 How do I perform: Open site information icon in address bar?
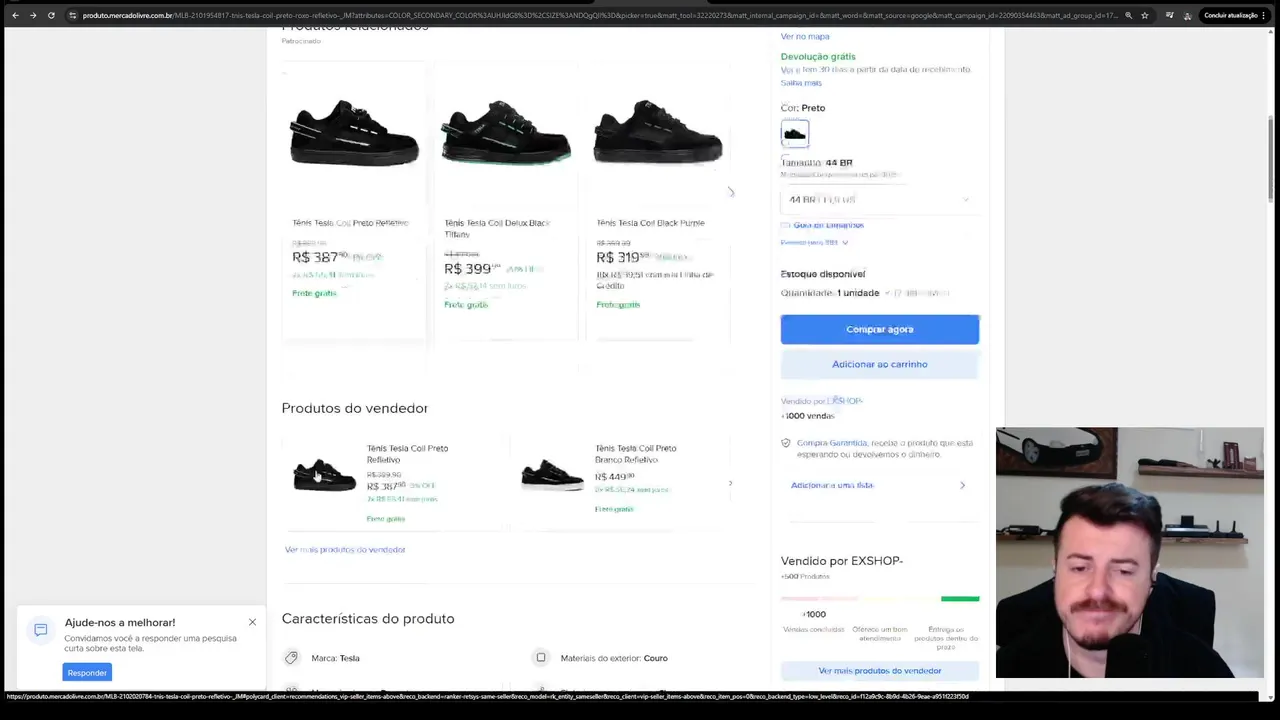tap(72, 15)
